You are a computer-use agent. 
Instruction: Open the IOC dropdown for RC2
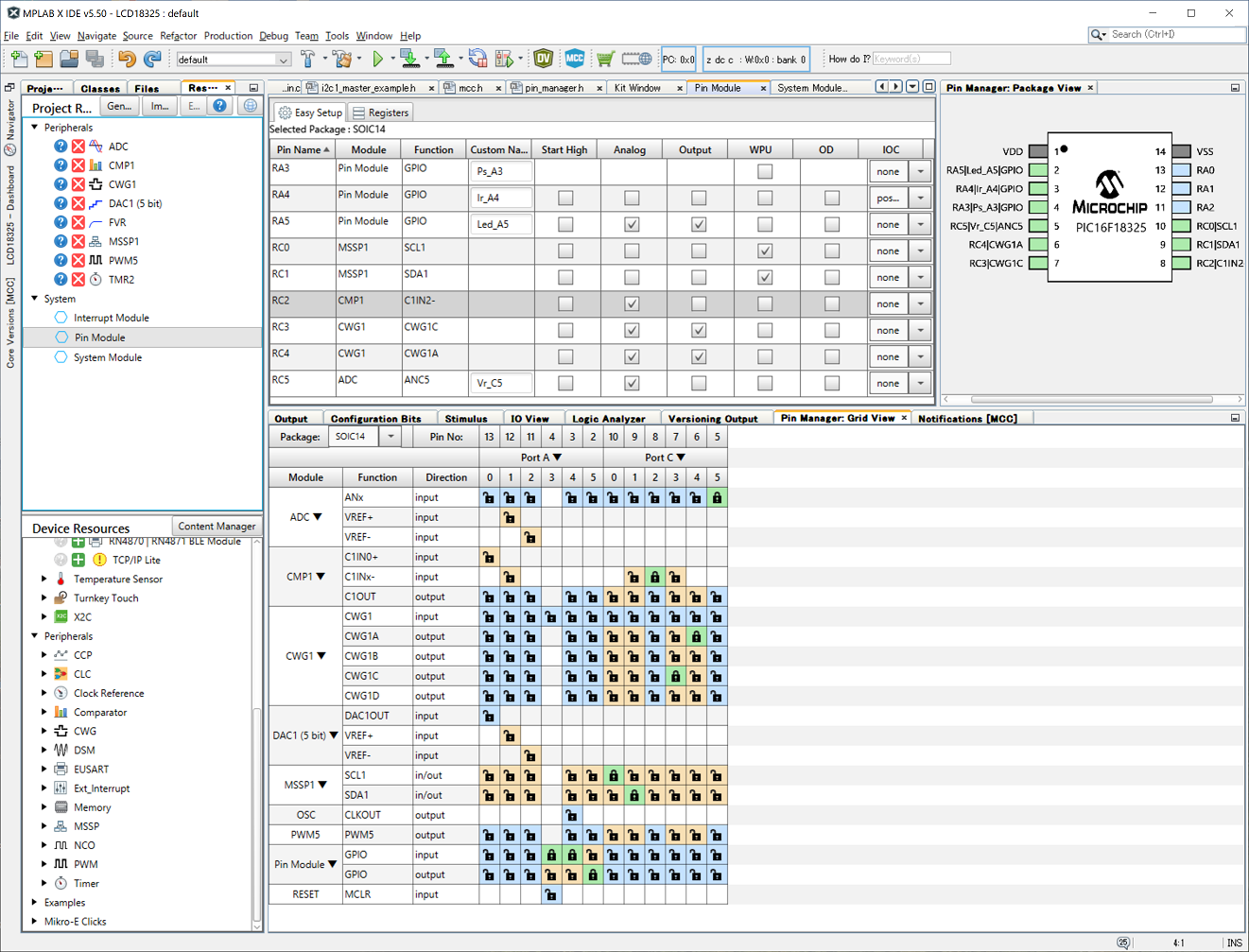pos(920,304)
